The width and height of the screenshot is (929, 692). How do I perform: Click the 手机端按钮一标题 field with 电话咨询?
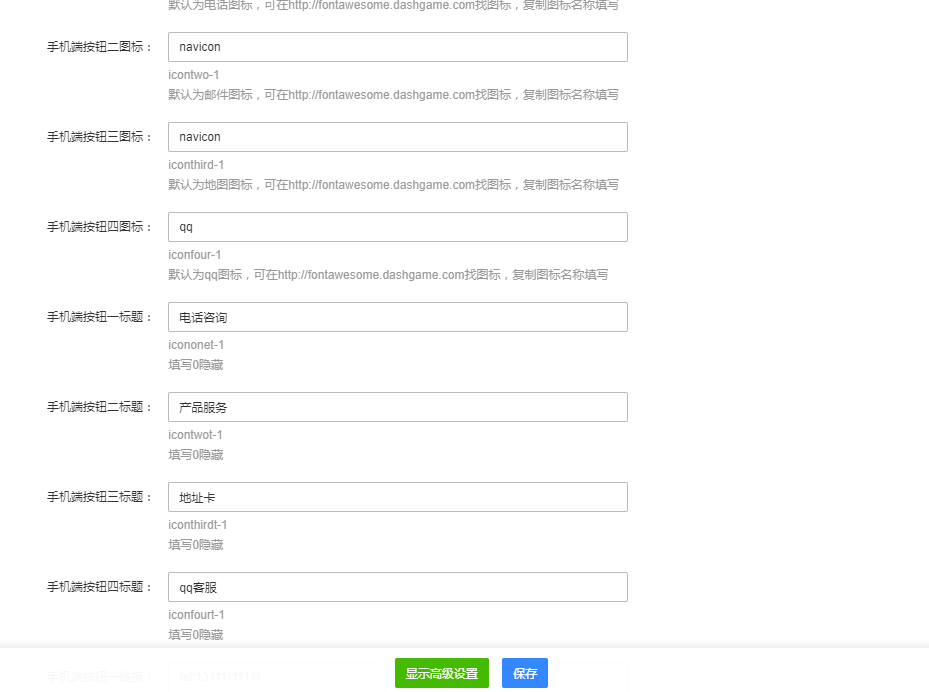(398, 317)
